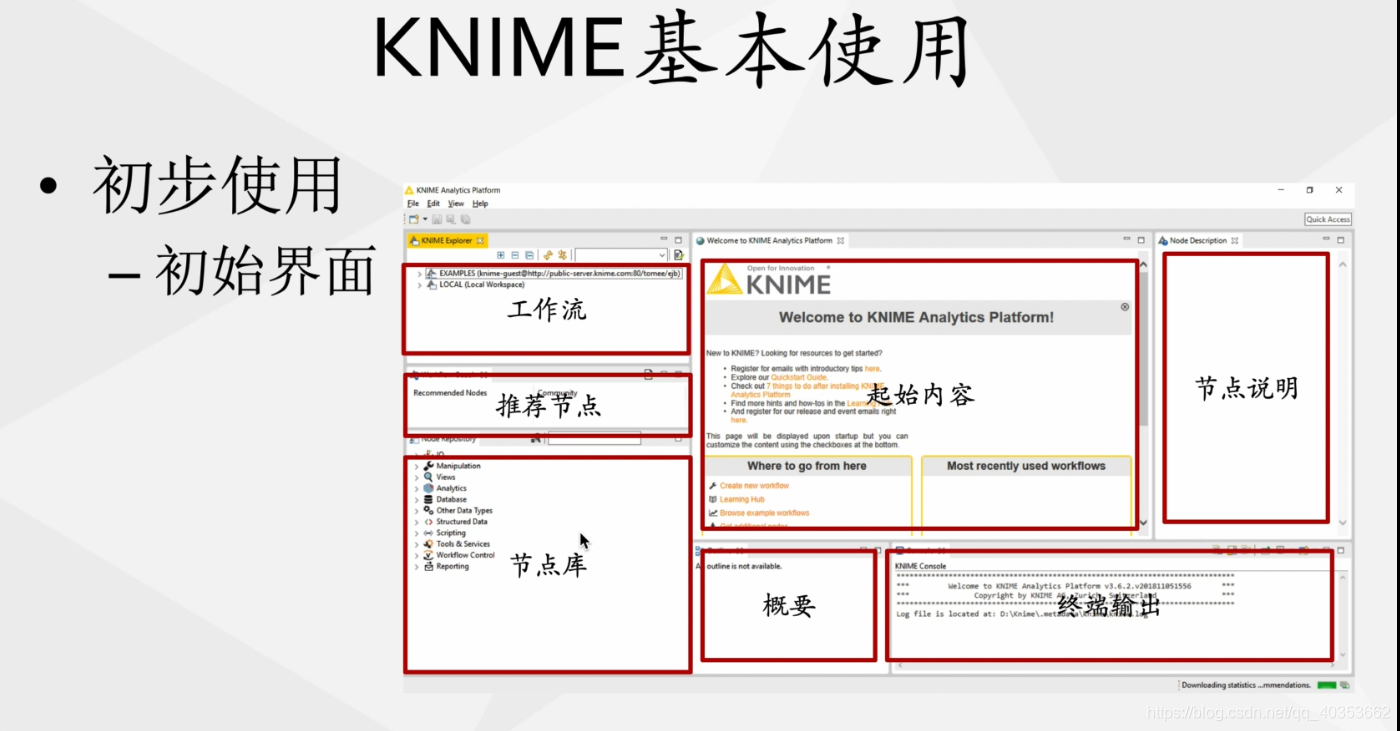1400x731 pixels.
Task: Switch to the KNIME Explorer tab
Action: tap(446, 240)
